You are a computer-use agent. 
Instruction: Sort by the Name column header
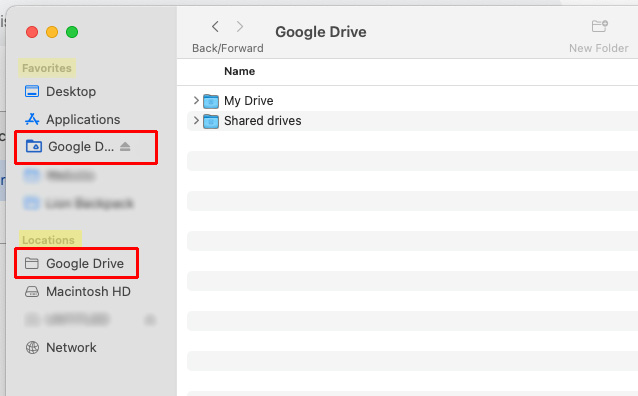[240, 71]
